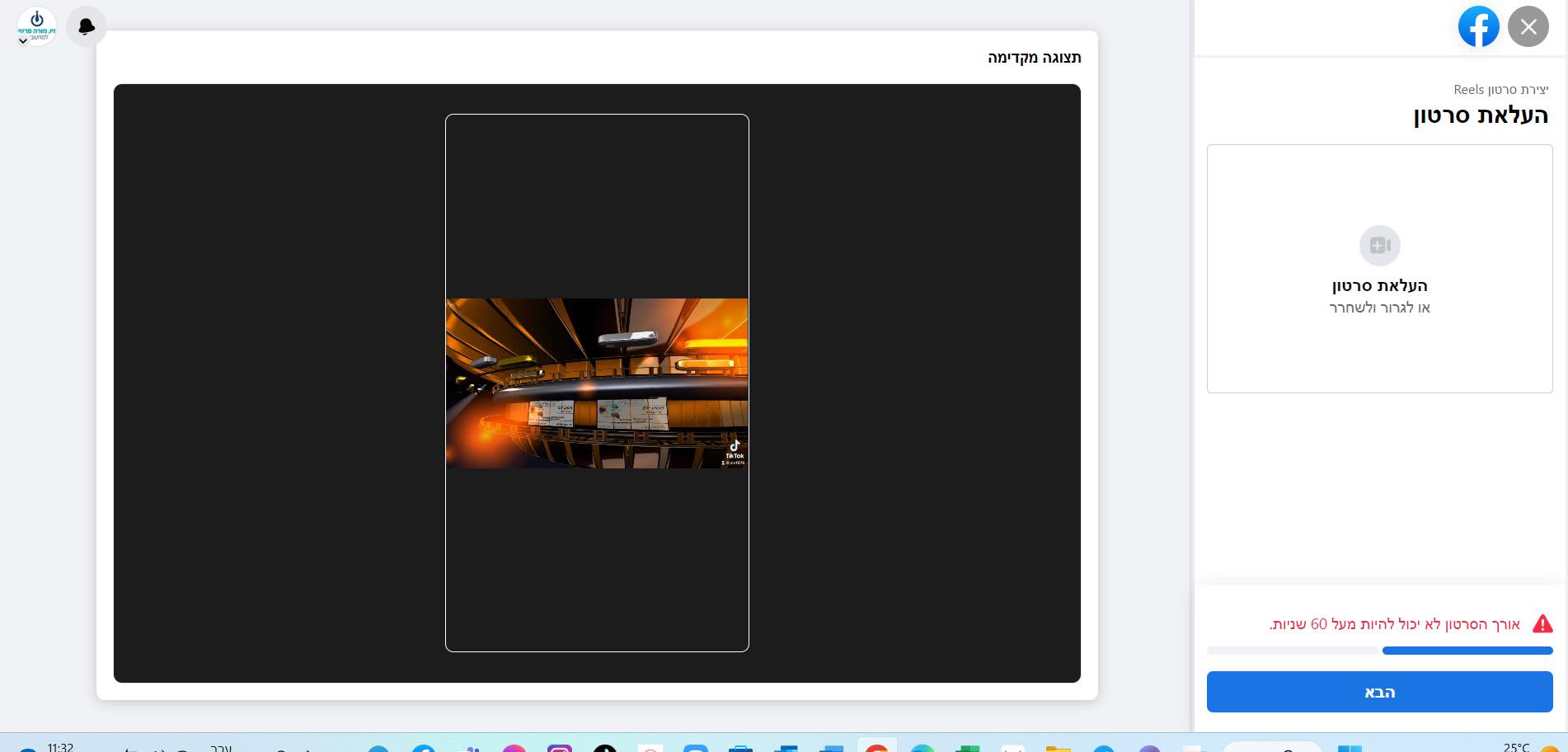The image size is (1568, 752).
Task: Click the gray unfilled progress segment
Action: [x=1293, y=651]
